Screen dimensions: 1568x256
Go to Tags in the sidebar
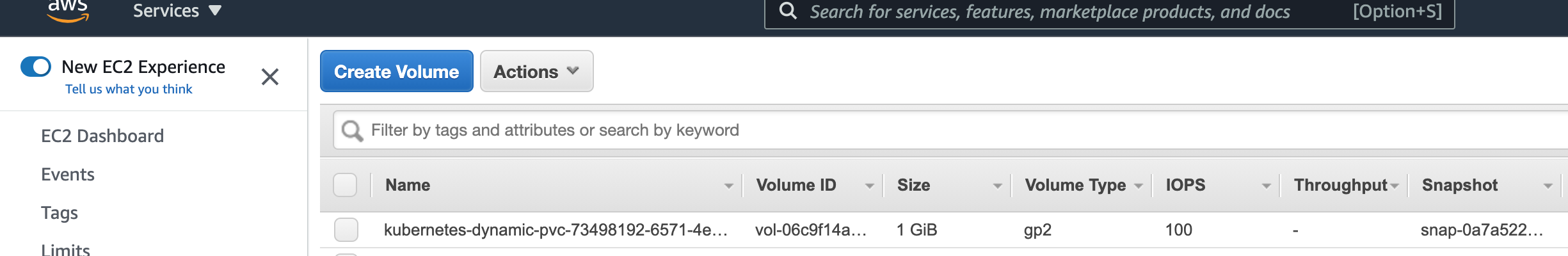point(60,212)
